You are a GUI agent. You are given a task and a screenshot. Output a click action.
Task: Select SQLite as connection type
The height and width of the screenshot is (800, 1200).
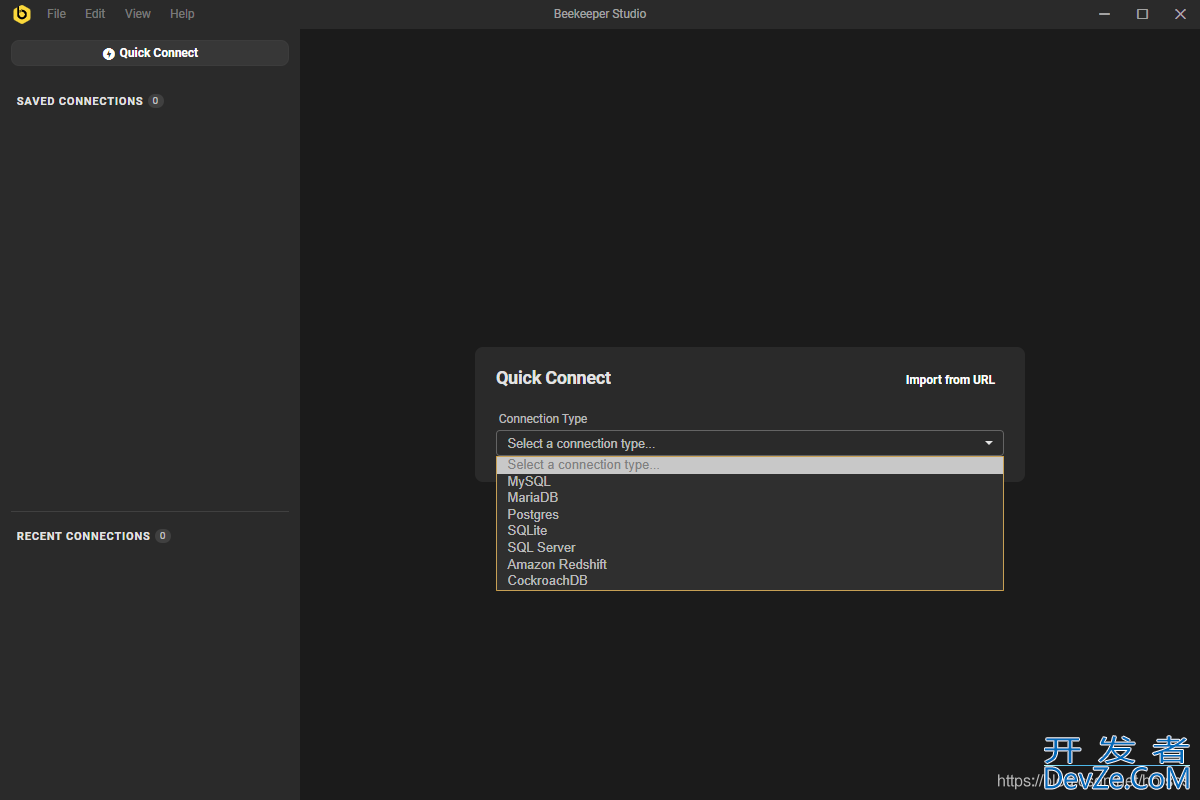(x=750, y=531)
